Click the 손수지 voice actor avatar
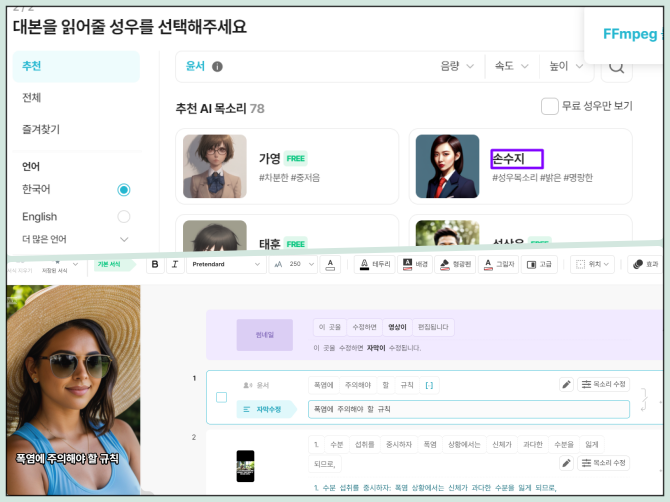The height and width of the screenshot is (502, 670). (x=447, y=166)
